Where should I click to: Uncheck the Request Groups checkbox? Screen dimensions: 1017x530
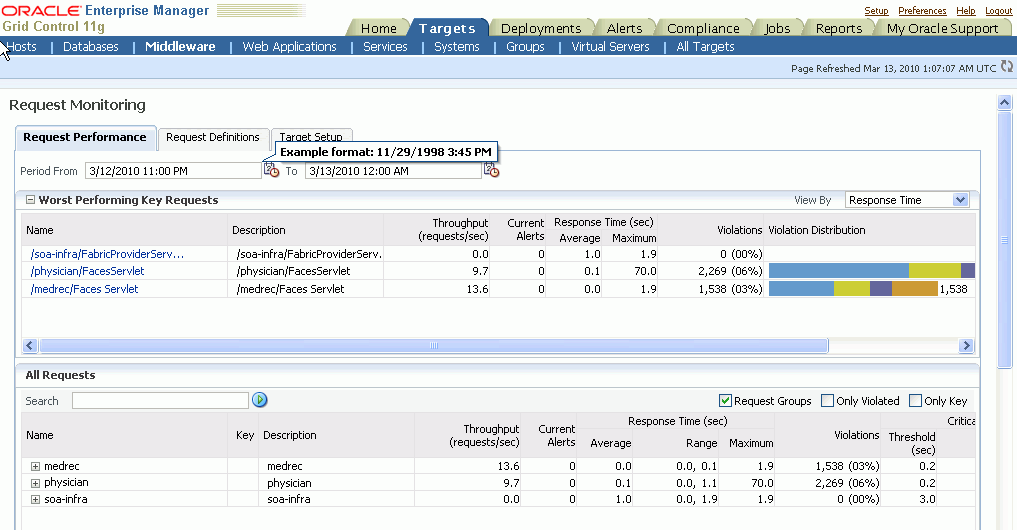coord(726,401)
